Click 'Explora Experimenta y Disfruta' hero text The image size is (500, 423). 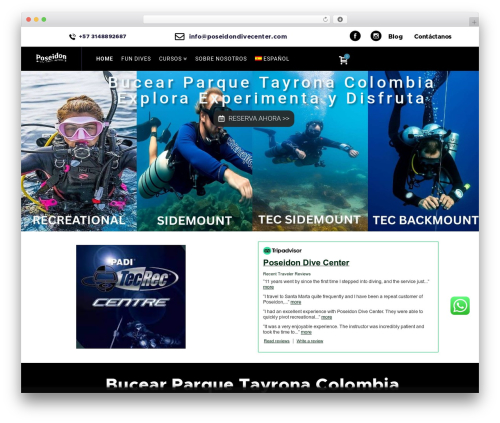tap(271, 98)
